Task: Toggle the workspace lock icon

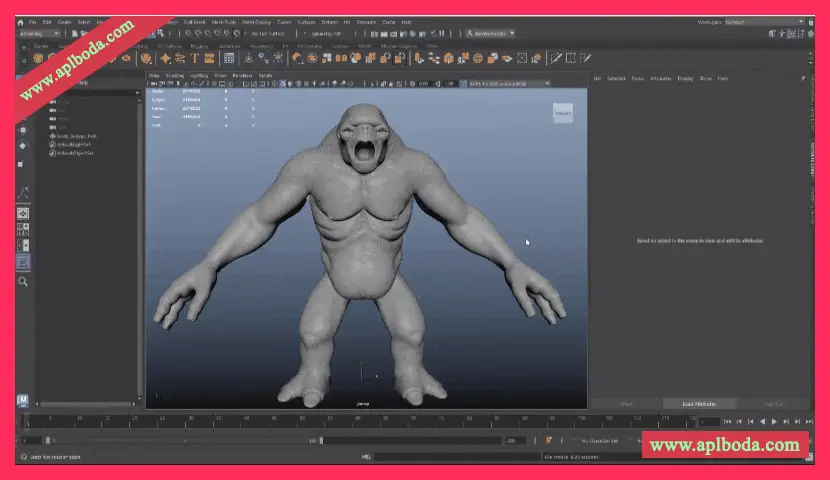Action: click(811, 21)
